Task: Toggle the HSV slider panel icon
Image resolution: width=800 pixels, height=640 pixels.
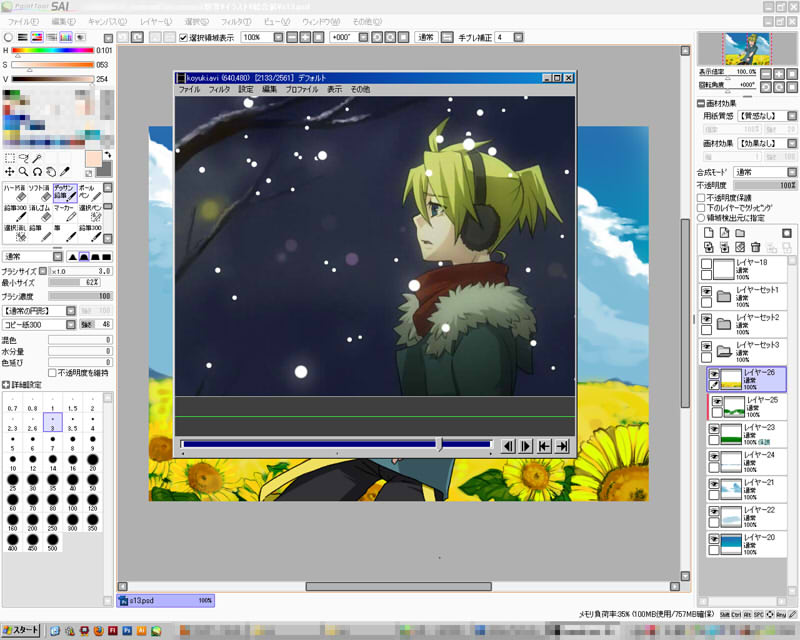Action: click(37, 37)
